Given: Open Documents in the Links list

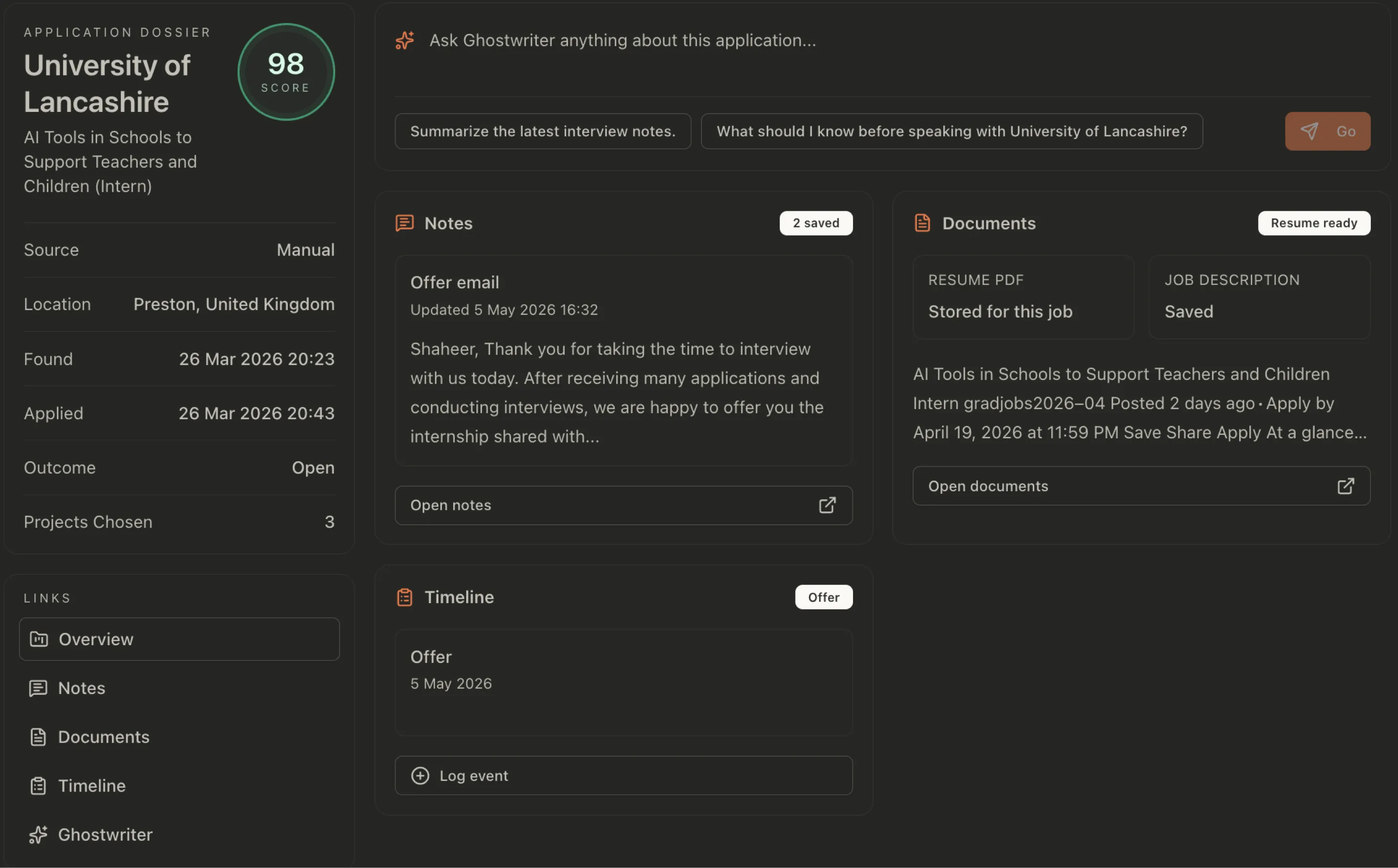Looking at the screenshot, I should (x=179, y=737).
